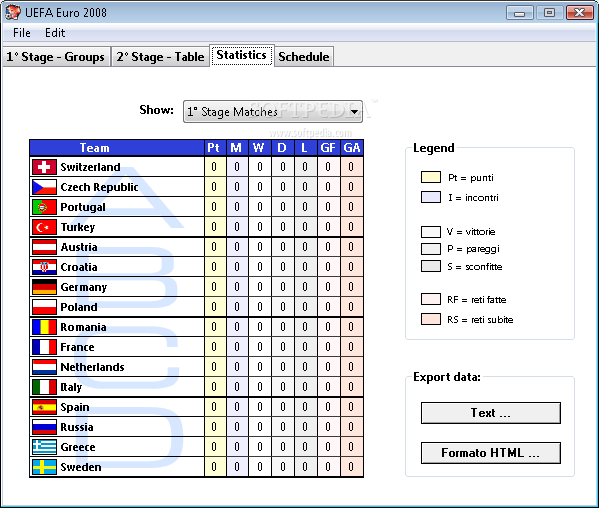Screen dimensions: 599x508
Task: Select the team name Sweden
Action: (81, 467)
